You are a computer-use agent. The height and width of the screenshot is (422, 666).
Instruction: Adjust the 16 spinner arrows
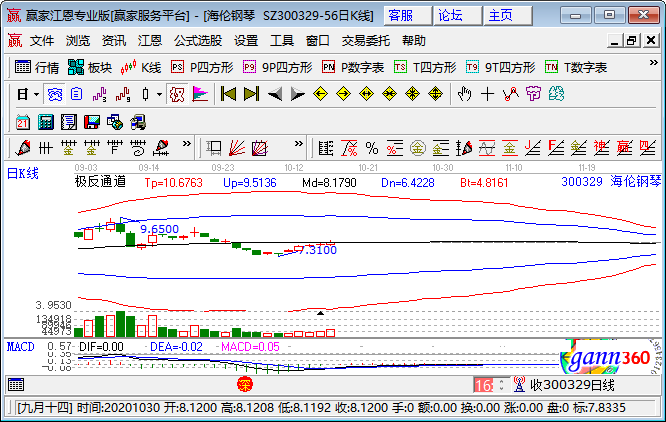(x=502, y=385)
